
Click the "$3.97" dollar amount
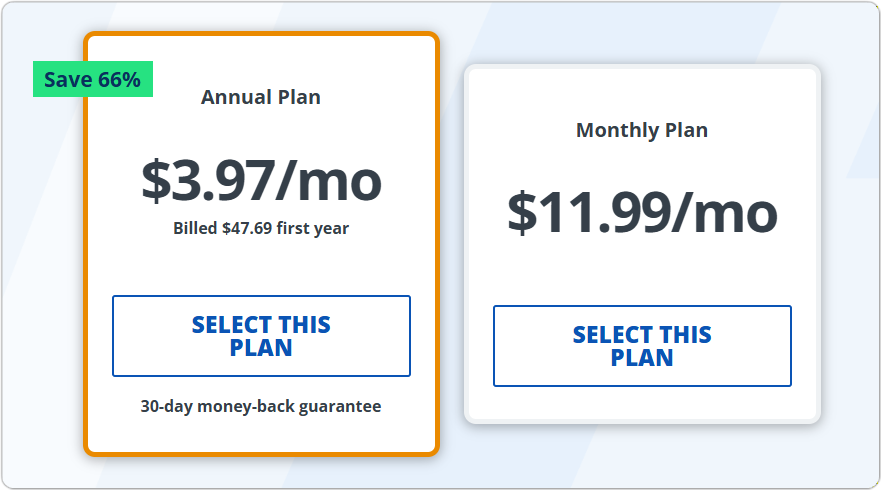(207, 181)
